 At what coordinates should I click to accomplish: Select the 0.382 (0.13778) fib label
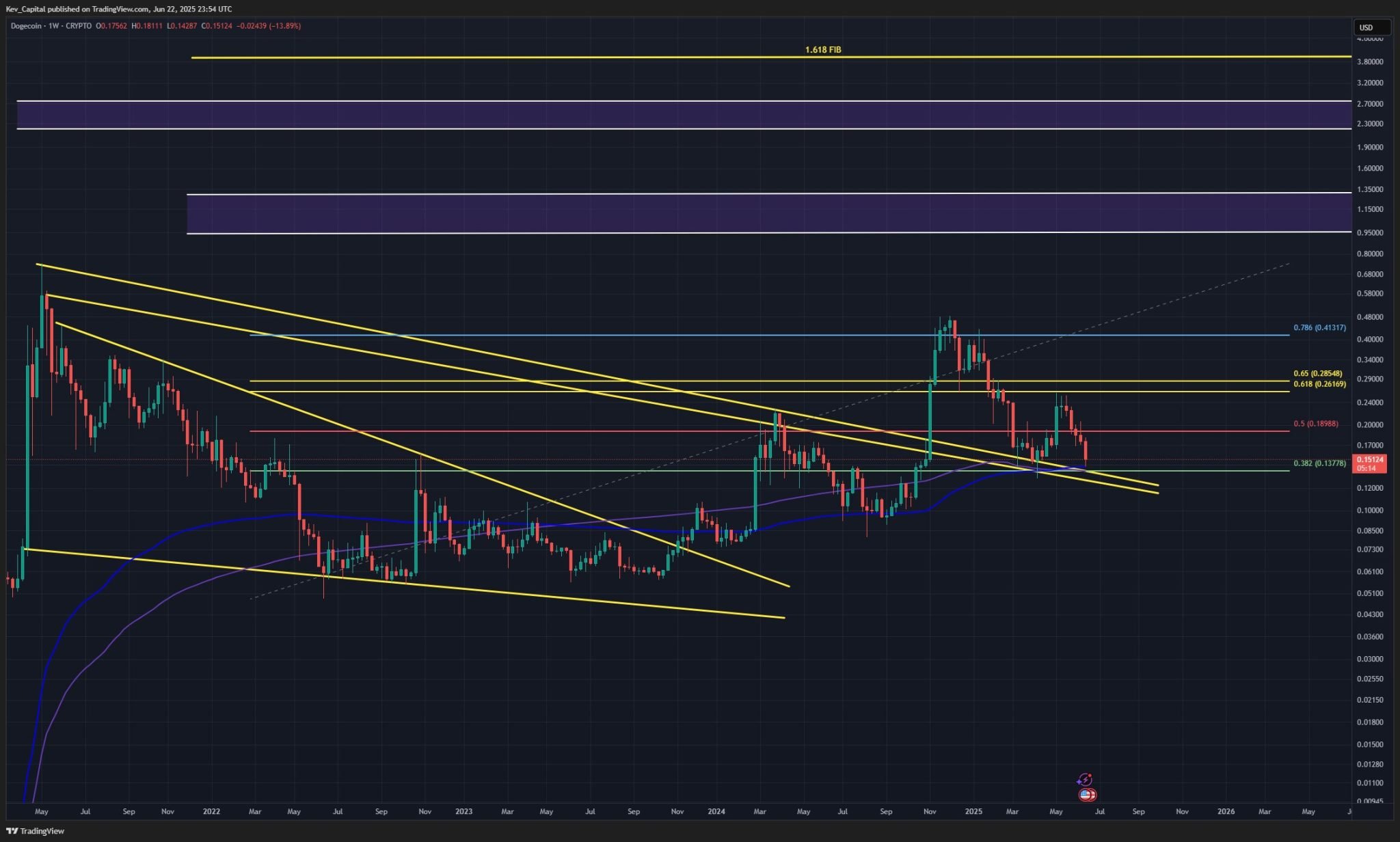click(x=1319, y=463)
